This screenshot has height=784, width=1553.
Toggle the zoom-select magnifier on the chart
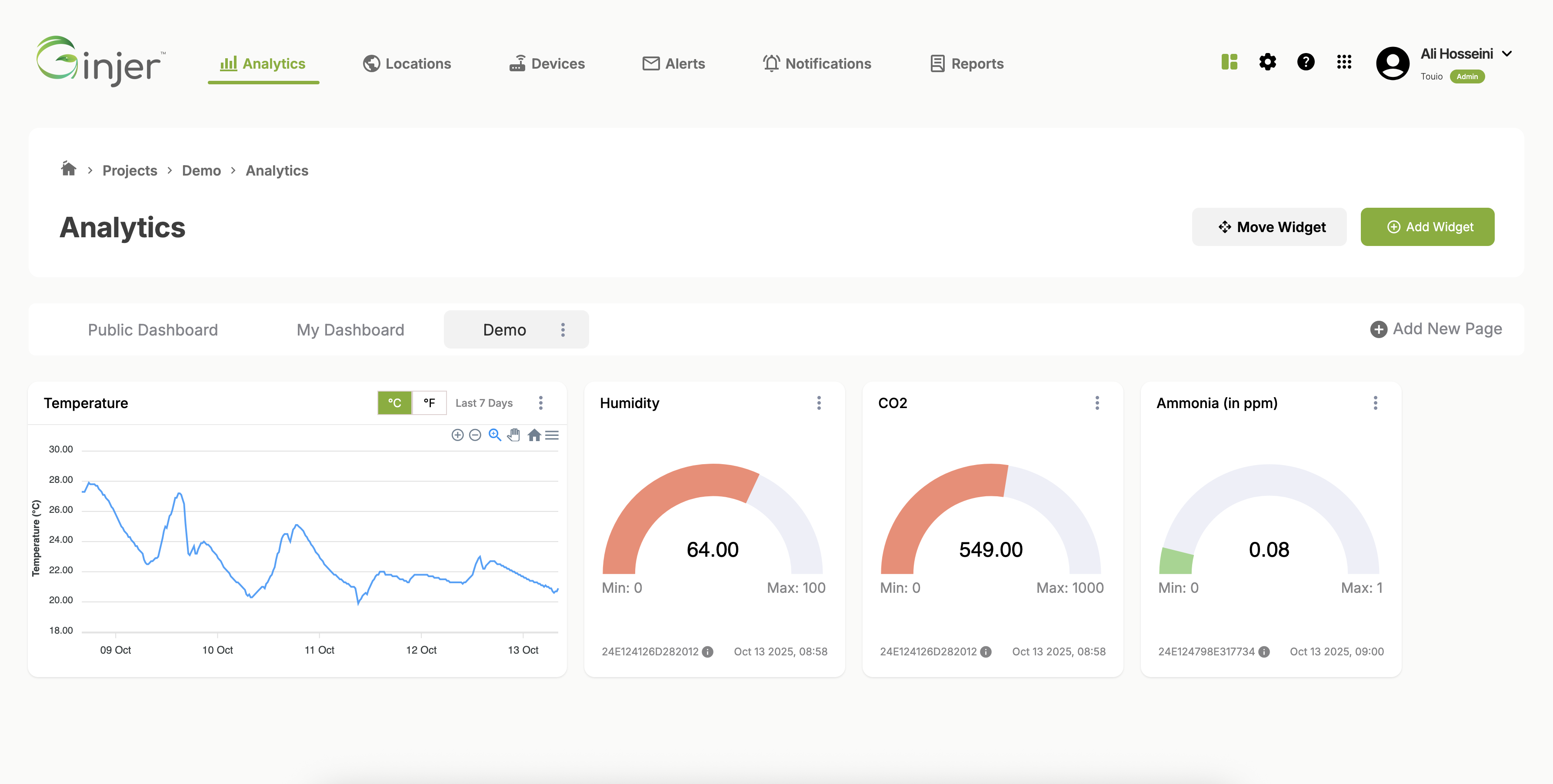coord(494,435)
